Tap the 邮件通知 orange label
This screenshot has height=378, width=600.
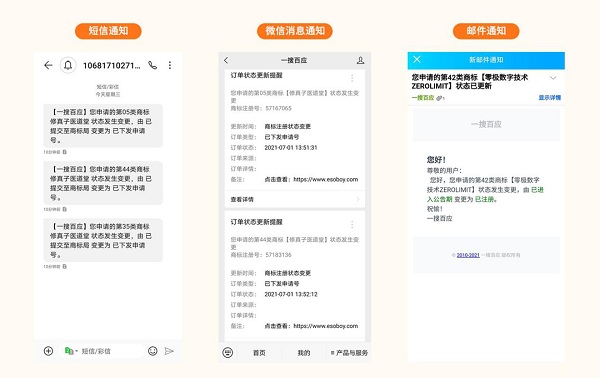tap(486, 31)
